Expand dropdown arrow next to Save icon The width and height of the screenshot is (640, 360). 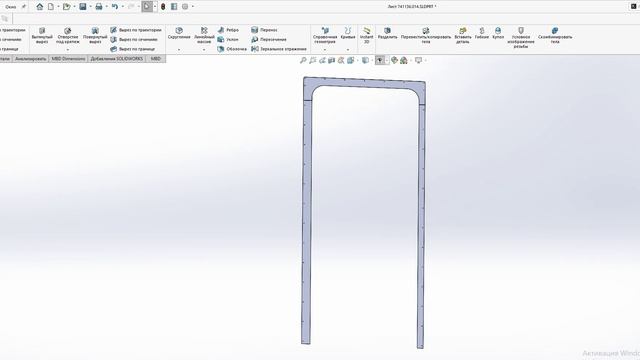(90, 7)
